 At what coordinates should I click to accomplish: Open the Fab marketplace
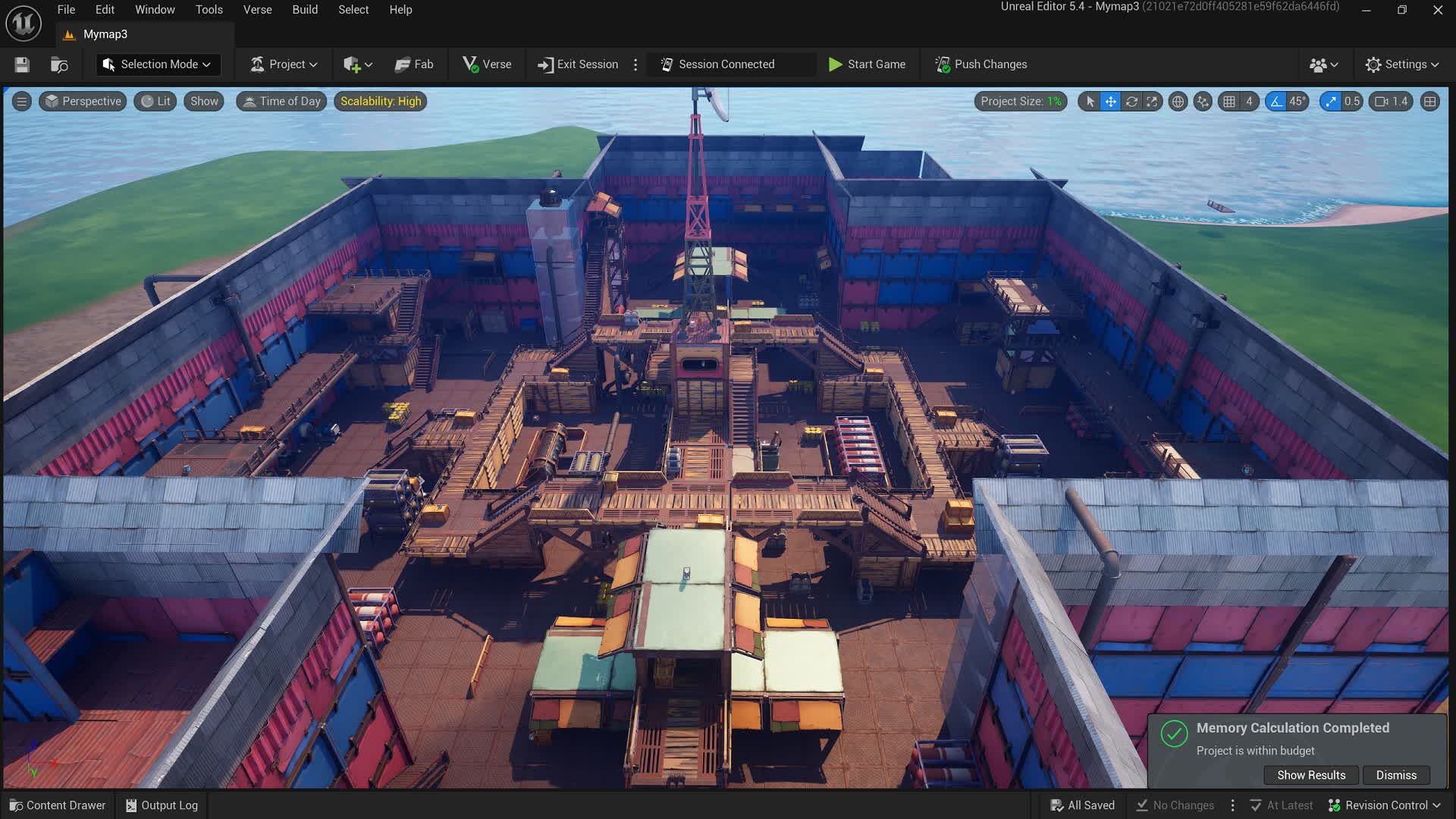414,64
